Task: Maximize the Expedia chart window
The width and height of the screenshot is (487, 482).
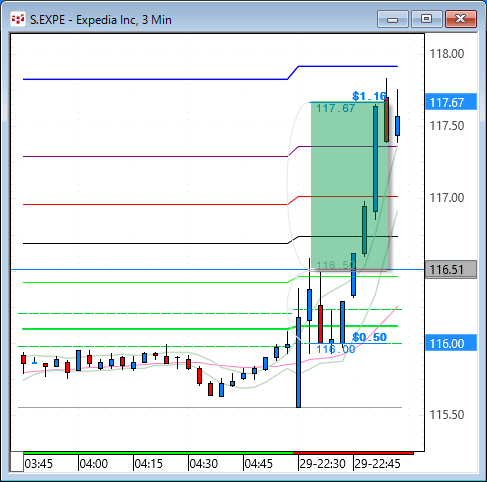Action: click(x=426, y=19)
